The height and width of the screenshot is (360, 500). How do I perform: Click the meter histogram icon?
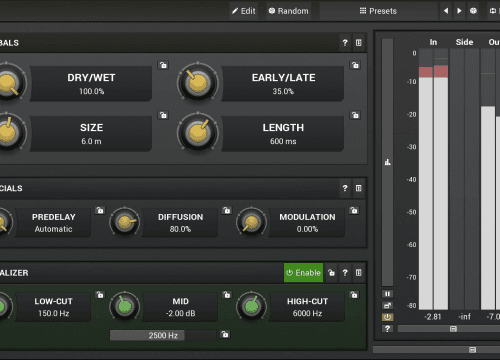pyautogui.click(x=387, y=162)
